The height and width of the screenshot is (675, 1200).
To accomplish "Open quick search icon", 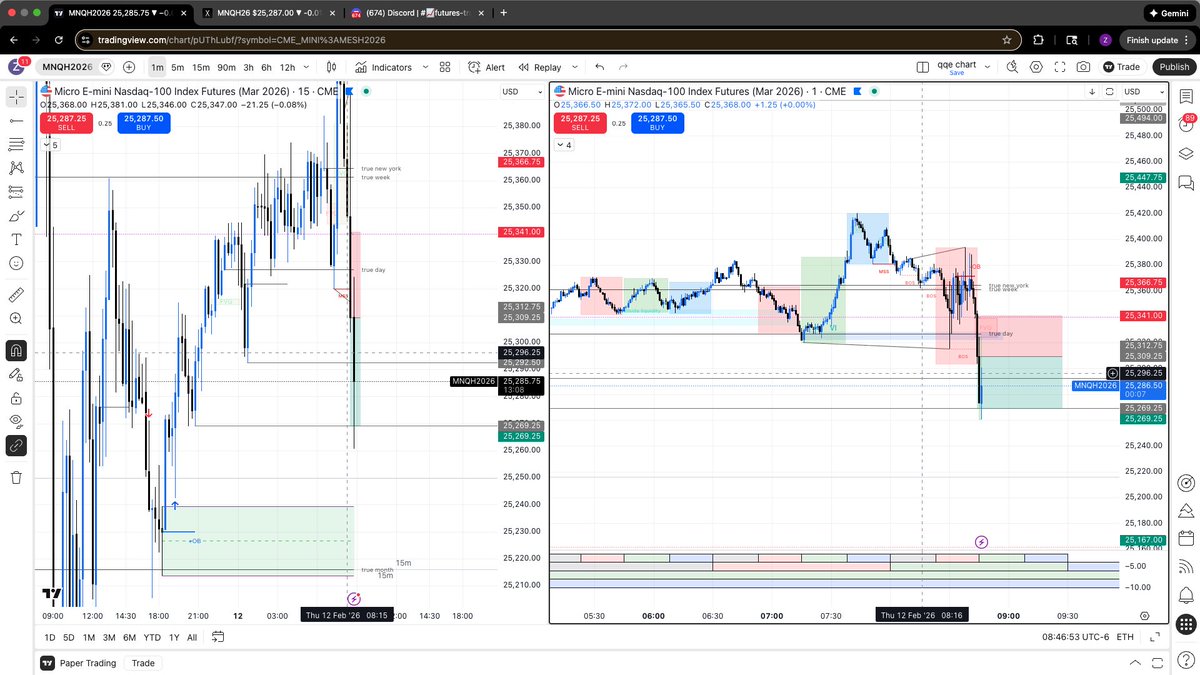I will [x=1013, y=67].
